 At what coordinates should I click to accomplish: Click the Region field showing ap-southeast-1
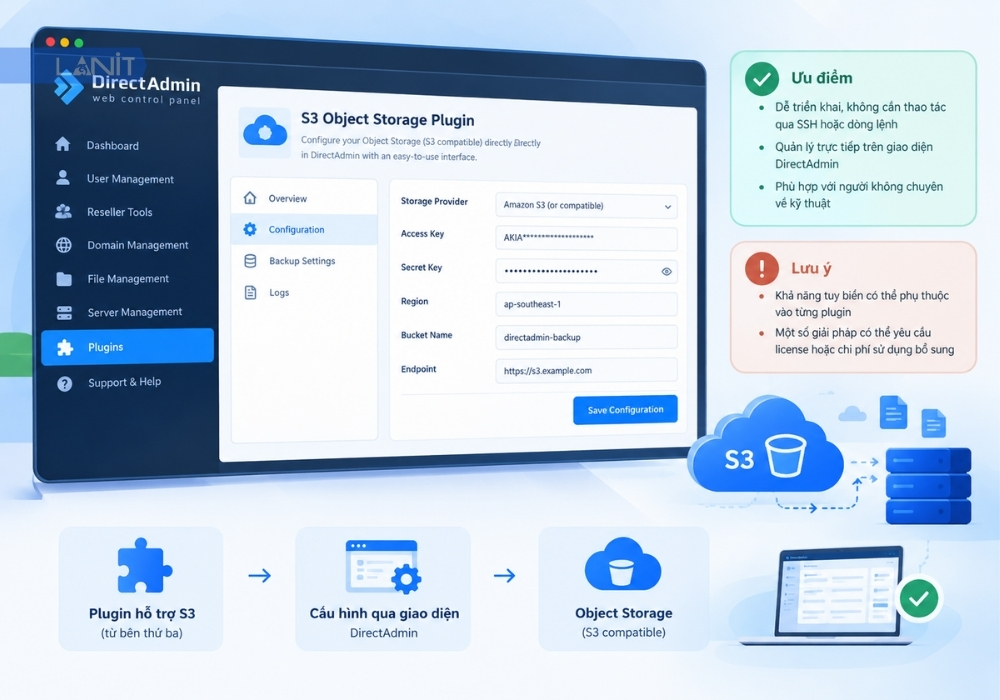(x=586, y=304)
